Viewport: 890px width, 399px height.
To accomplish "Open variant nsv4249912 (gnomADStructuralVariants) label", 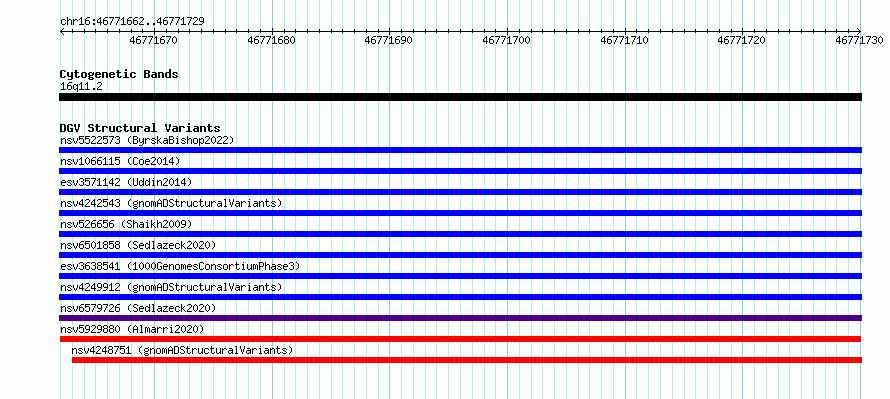I will pos(171,287).
